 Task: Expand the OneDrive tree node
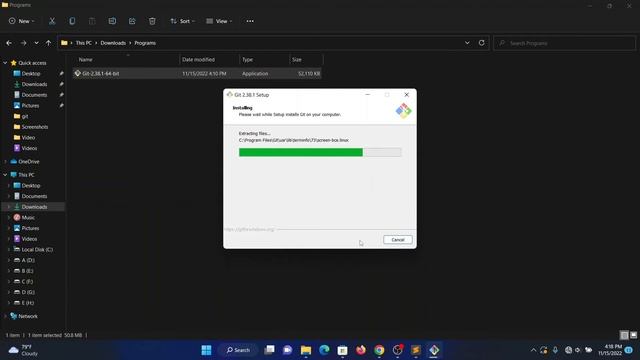click(5, 162)
